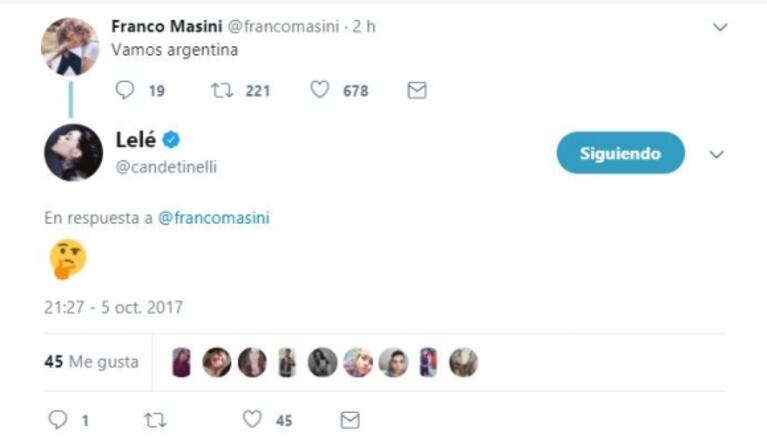767x446 pixels.
Task: Click the first liker's avatar thumbnail
Action: [182, 362]
